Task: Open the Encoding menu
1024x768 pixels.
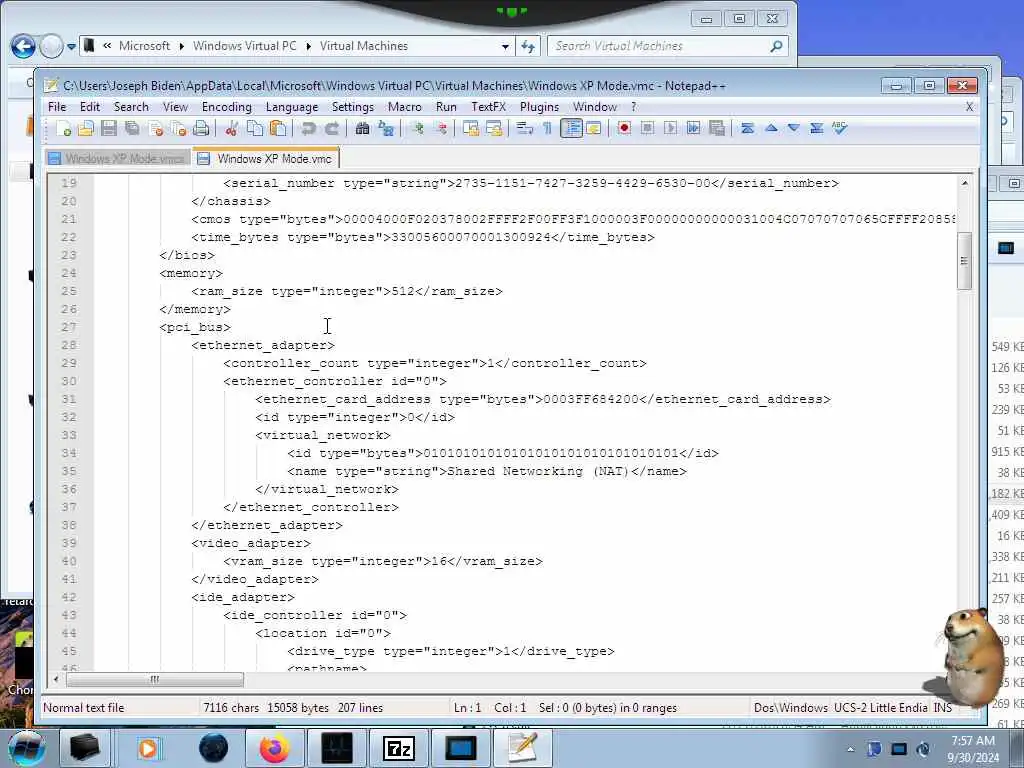Action: [x=227, y=106]
